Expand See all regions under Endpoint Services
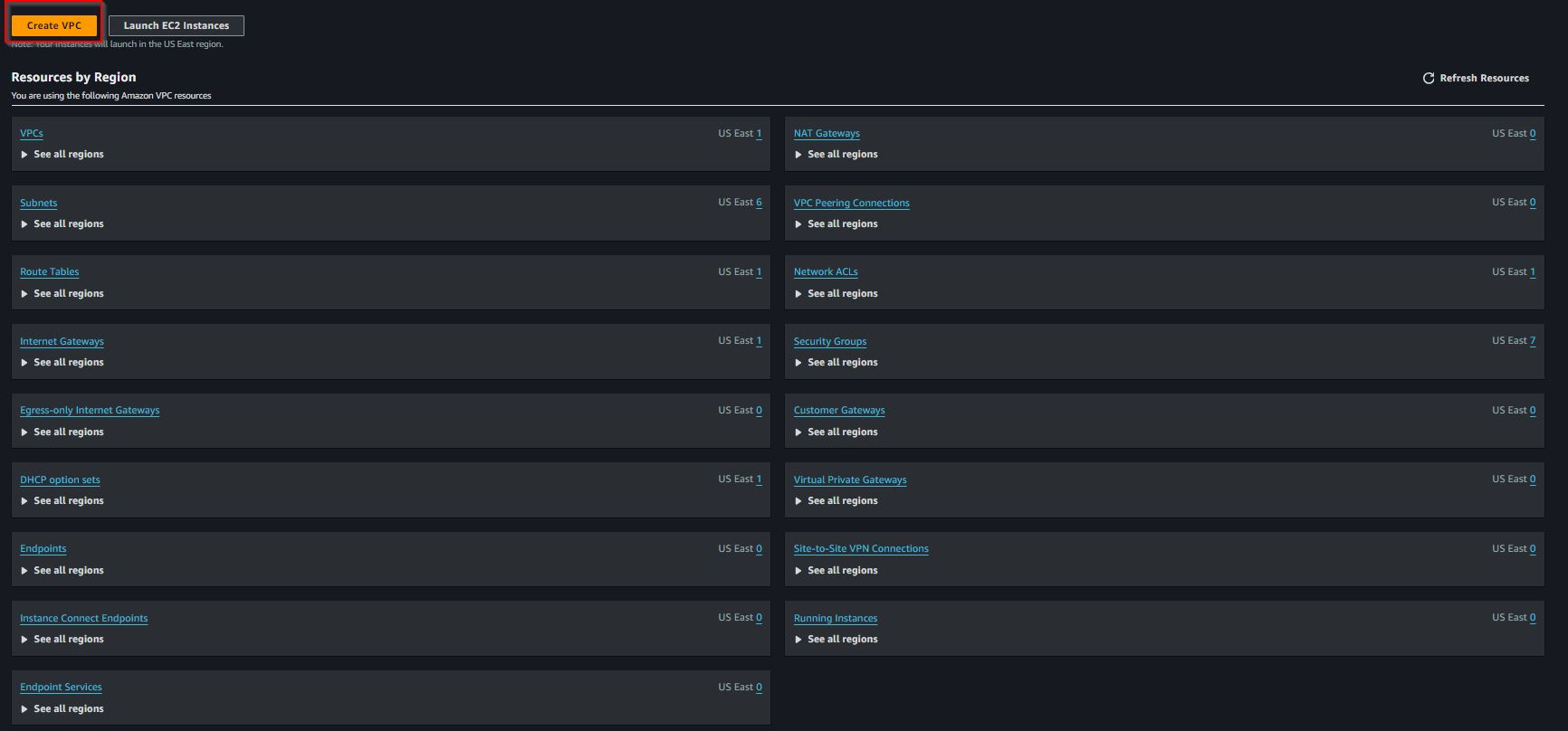The width and height of the screenshot is (1568, 731). [x=62, y=709]
